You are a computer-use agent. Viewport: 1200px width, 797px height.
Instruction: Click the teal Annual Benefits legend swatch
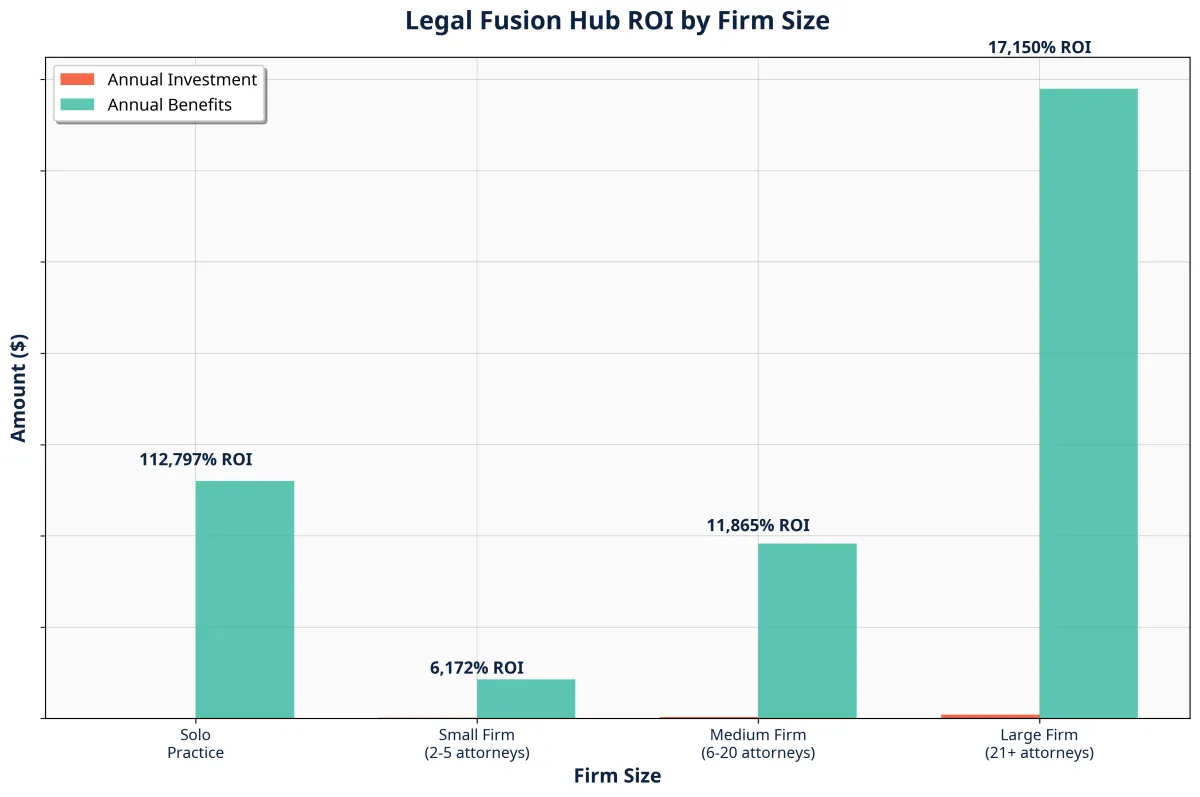pos(77,104)
